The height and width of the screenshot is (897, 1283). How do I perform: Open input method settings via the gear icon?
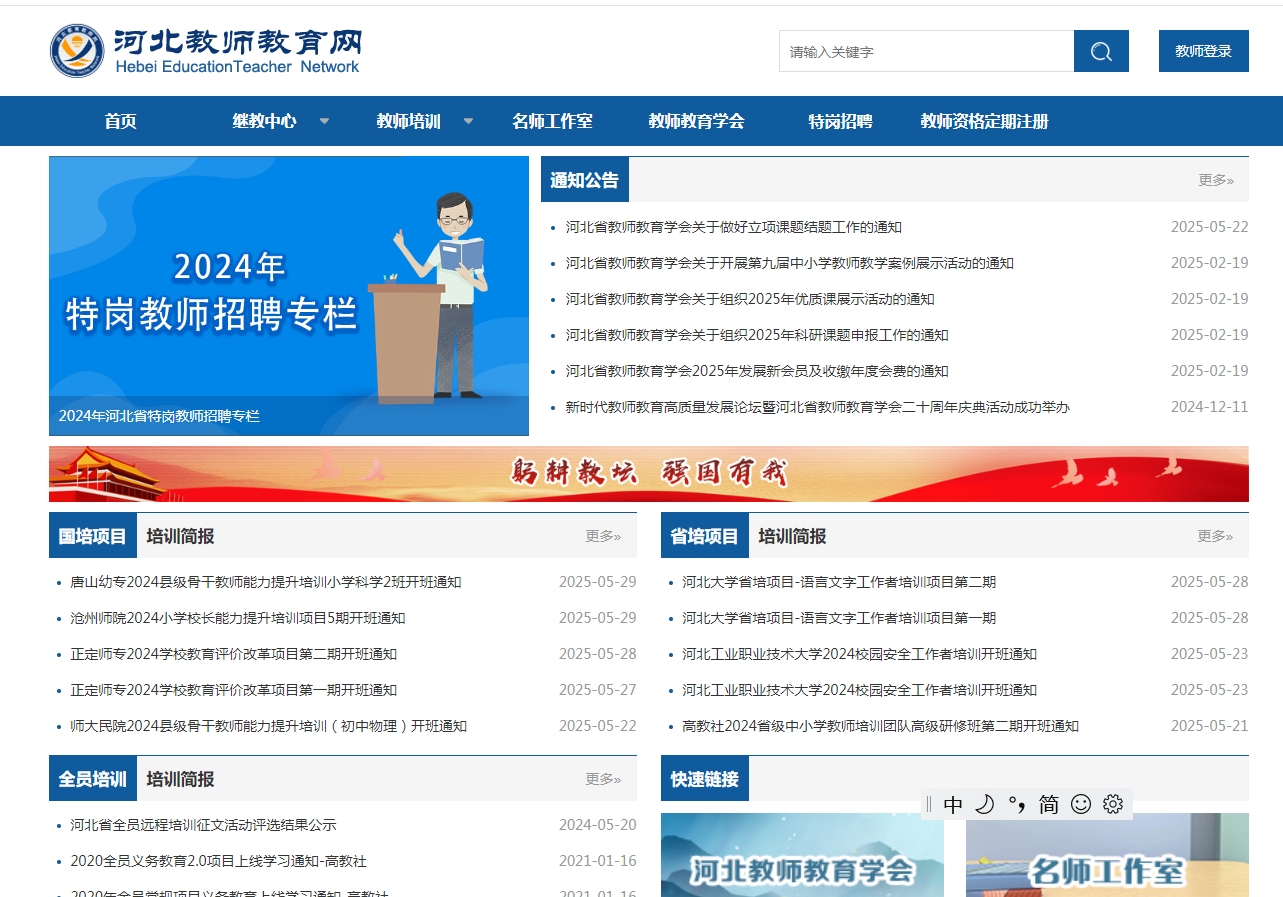[x=1111, y=803]
